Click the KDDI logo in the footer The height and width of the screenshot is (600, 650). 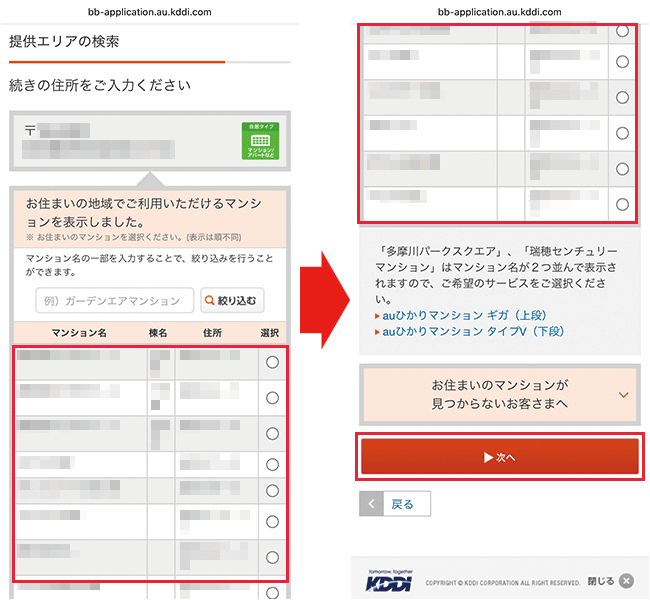point(386,581)
